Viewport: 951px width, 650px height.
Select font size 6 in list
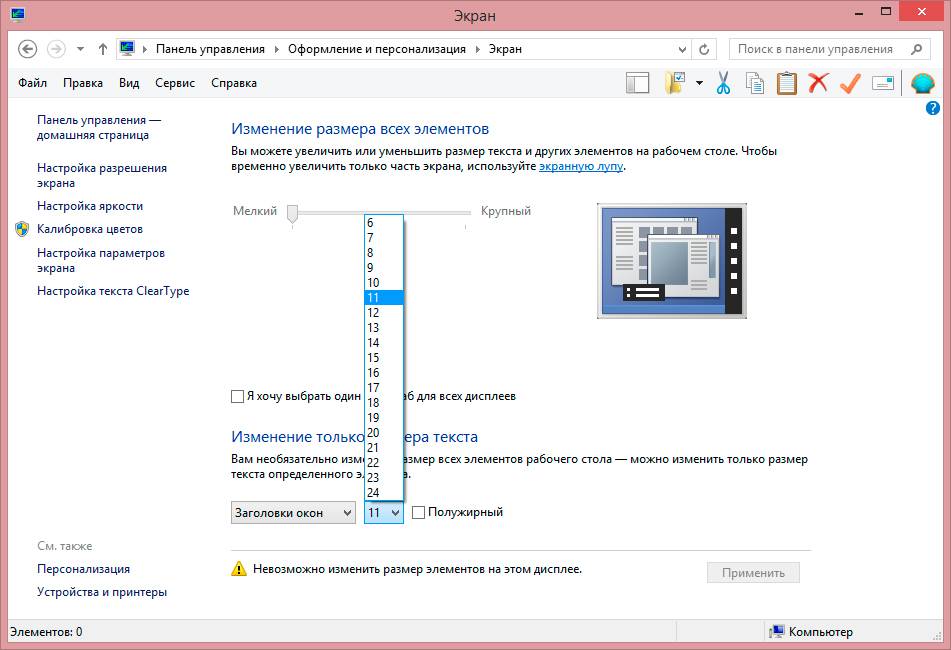(383, 223)
